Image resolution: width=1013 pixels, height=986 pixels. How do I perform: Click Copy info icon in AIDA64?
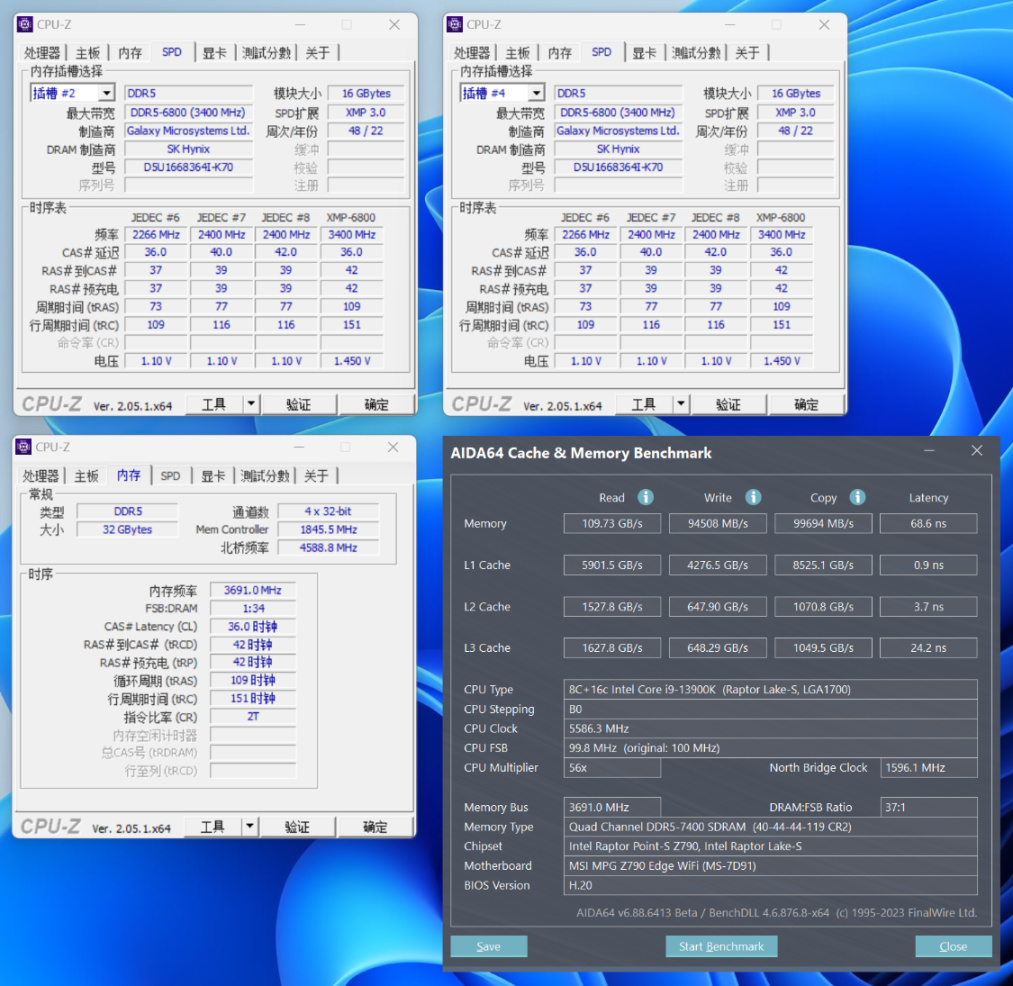(857, 497)
